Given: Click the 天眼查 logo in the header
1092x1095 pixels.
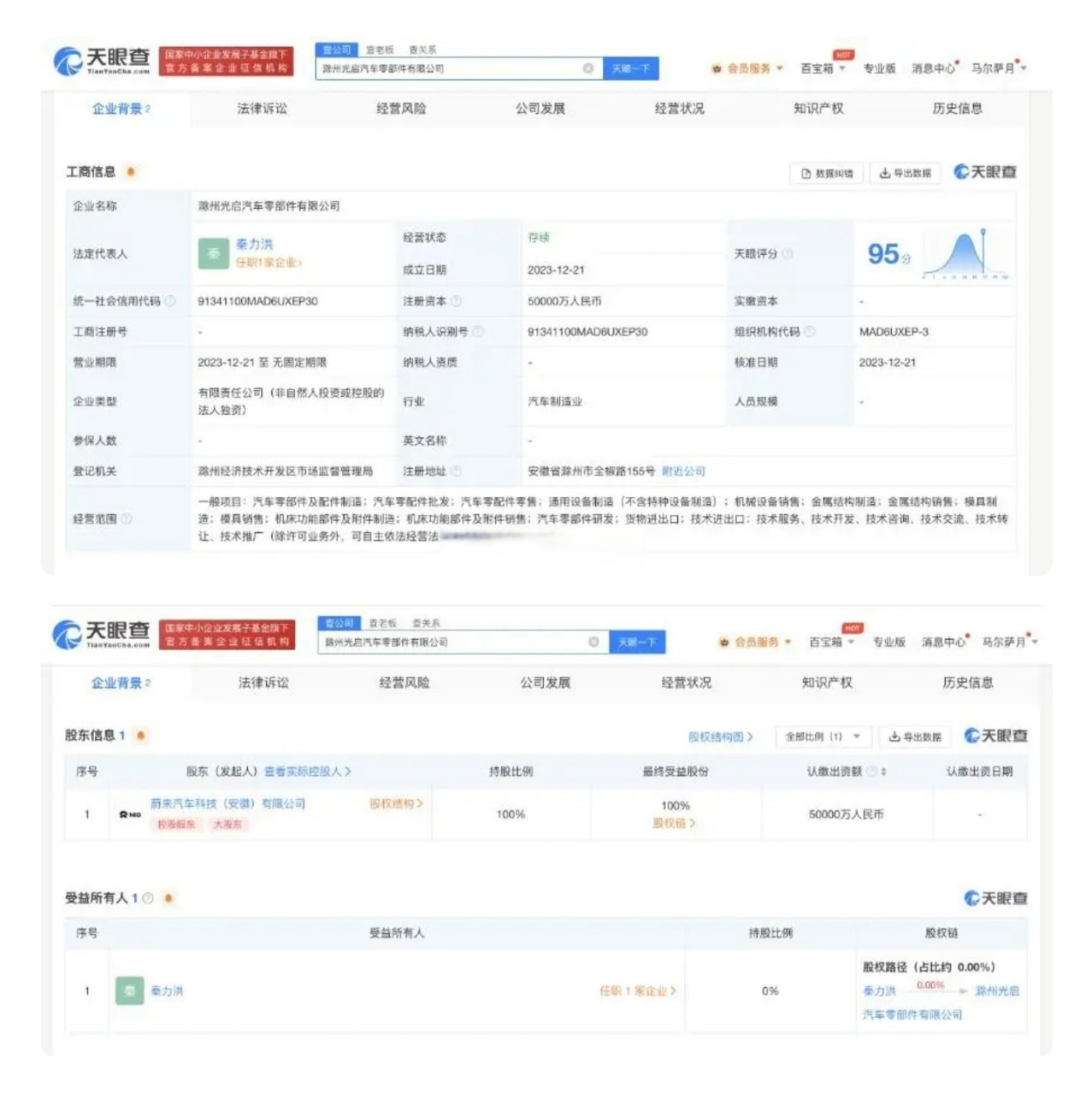Looking at the screenshot, I should click(103, 60).
